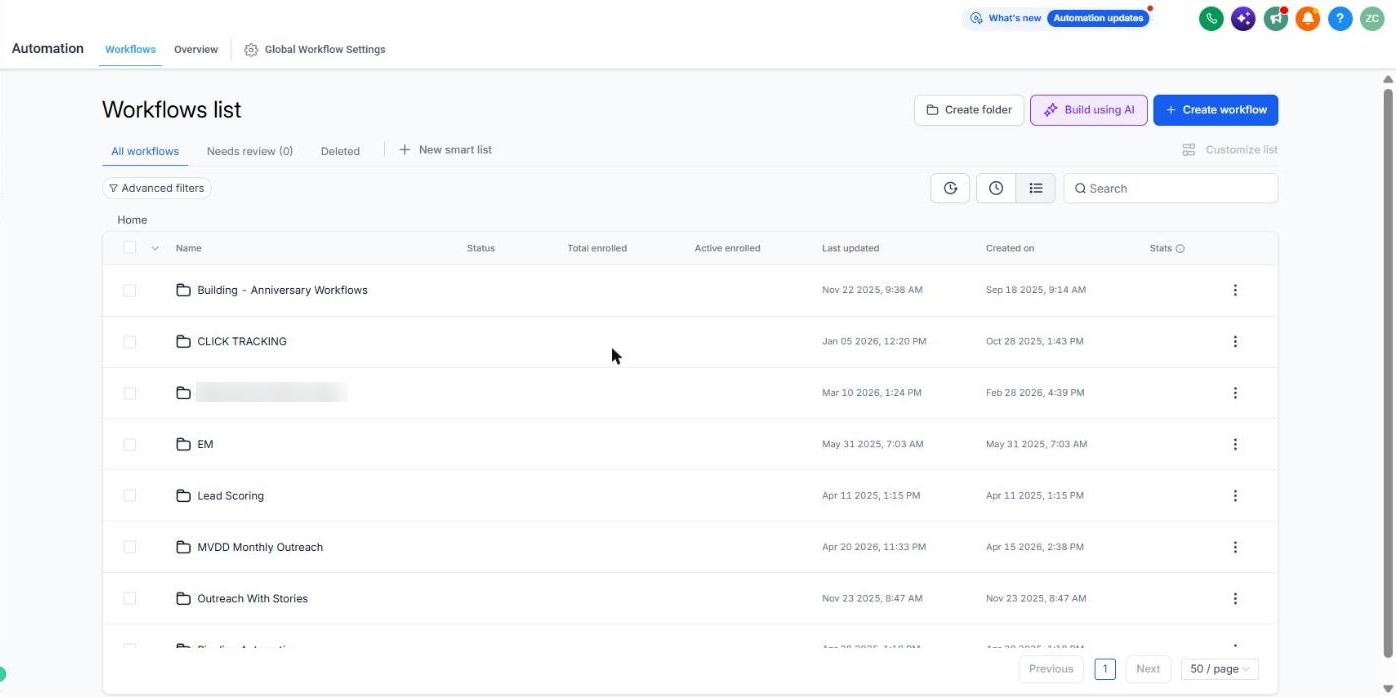The width and height of the screenshot is (1396, 697).
Task: Click the folder icon of MVDD Monthly Outreach
Action: (x=183, y=547)
